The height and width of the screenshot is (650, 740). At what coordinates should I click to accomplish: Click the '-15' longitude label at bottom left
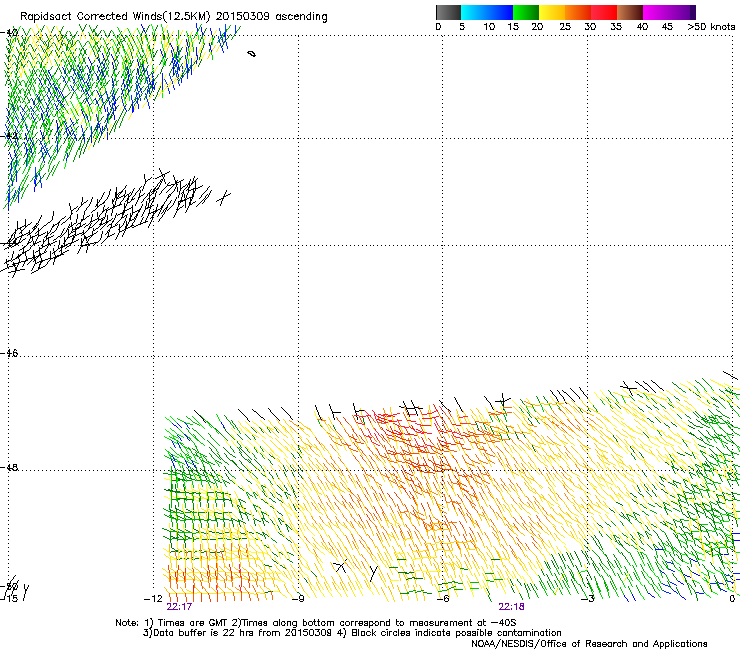(x=9, y=598)
